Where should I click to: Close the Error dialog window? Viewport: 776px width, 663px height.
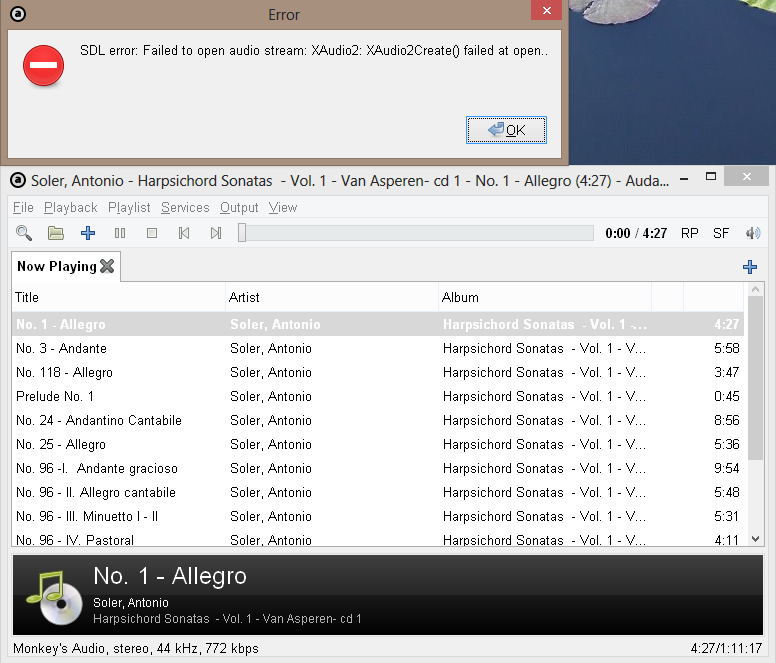[546, 10]
